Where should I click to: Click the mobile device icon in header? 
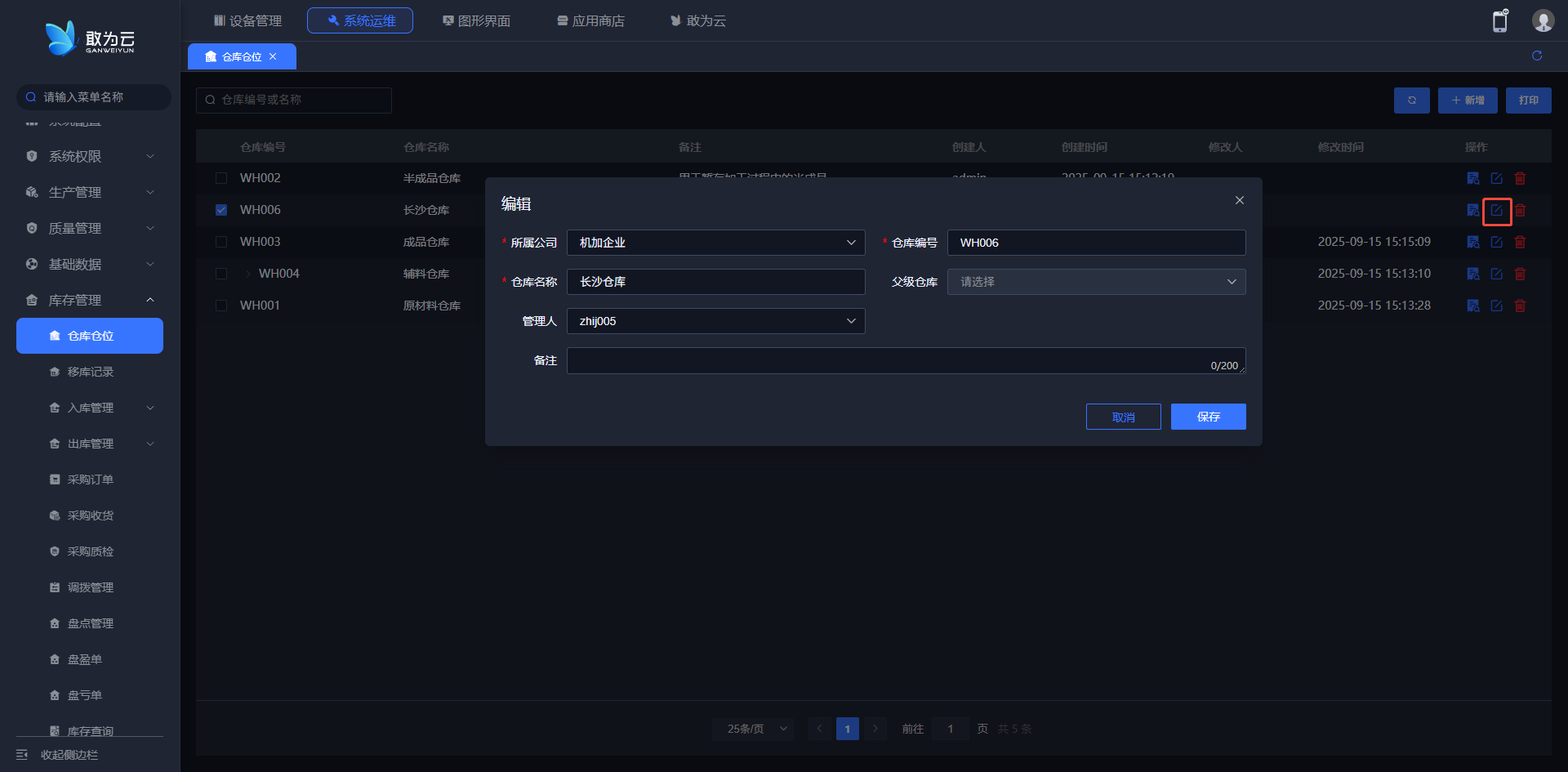click(x=1500, y=21)
